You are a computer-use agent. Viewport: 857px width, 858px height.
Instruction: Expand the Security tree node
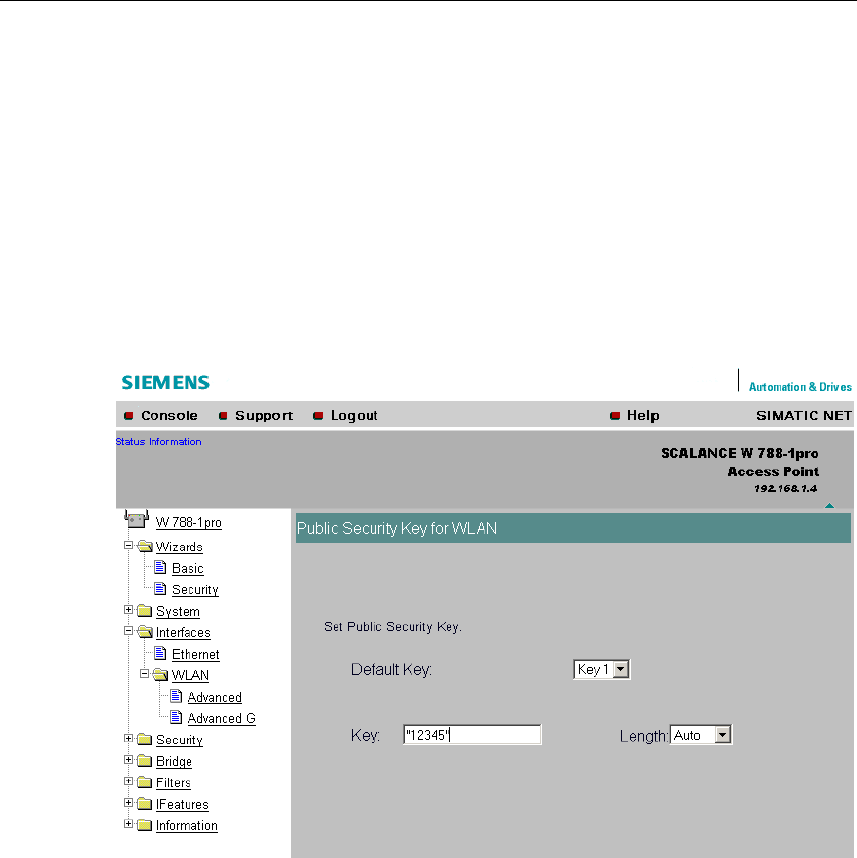point(128,738)
